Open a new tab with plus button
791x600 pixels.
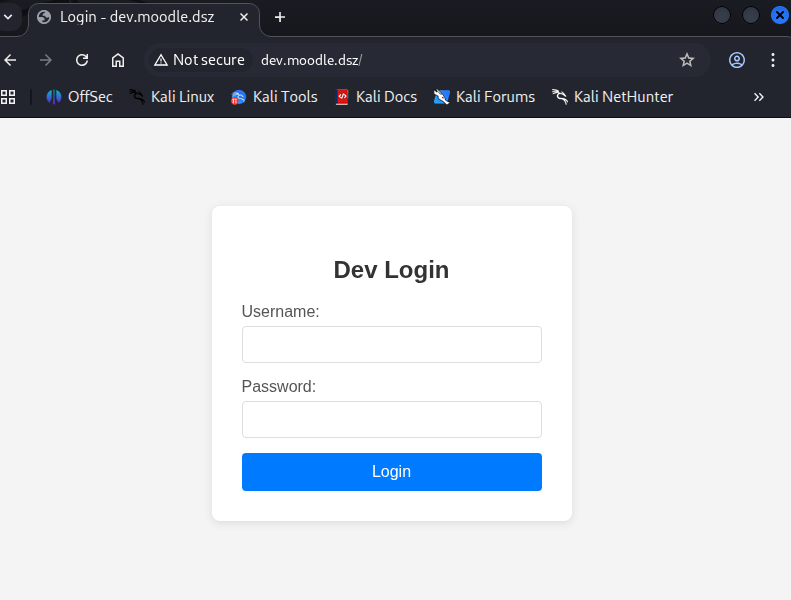tap(280, 17)
